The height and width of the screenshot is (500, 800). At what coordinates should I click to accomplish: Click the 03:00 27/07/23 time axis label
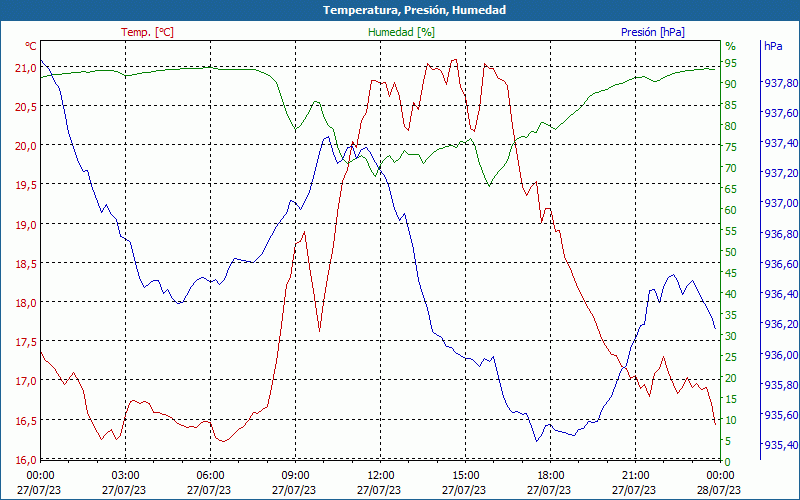[x=124, y=483]
